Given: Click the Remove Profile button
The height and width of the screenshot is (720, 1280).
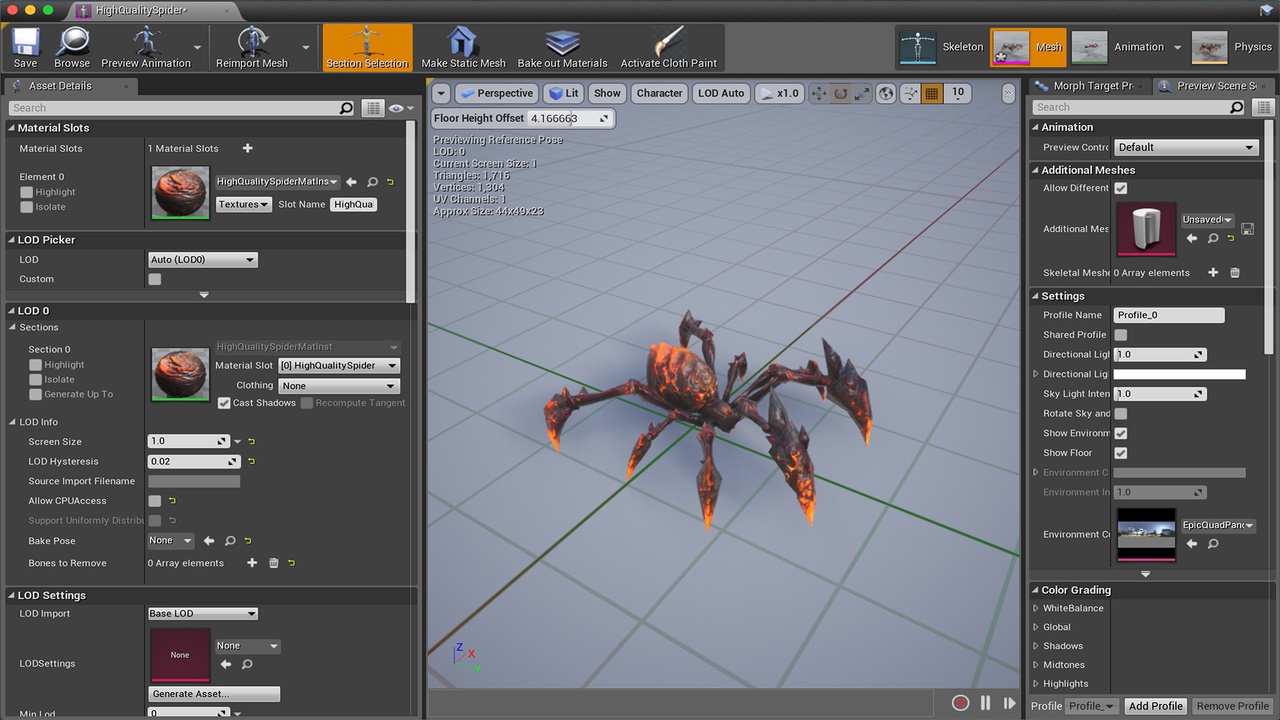Looking at the screenshot, I should 1232,706.
